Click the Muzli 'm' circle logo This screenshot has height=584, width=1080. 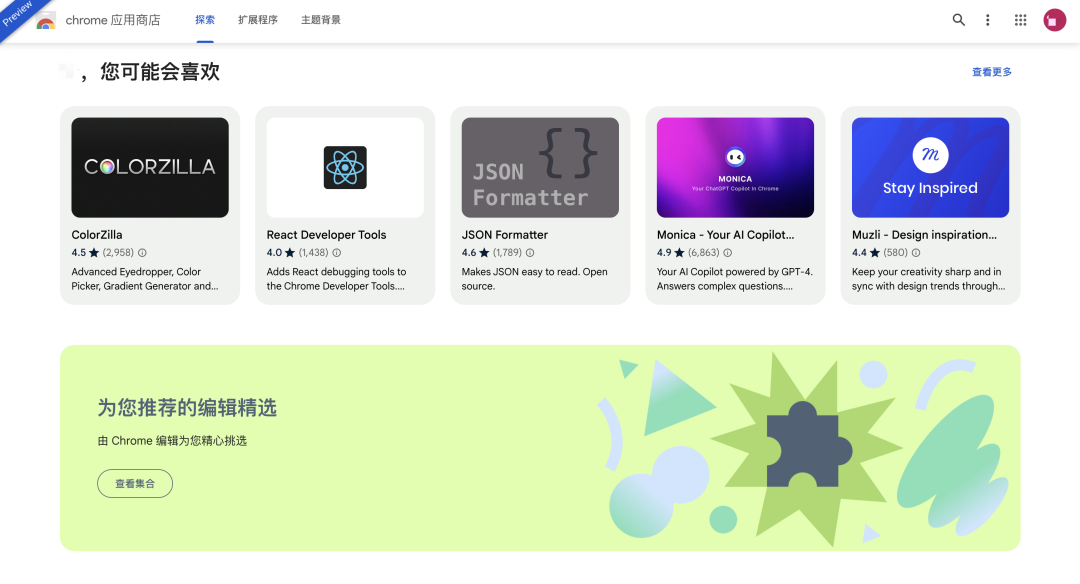point(930,155)
